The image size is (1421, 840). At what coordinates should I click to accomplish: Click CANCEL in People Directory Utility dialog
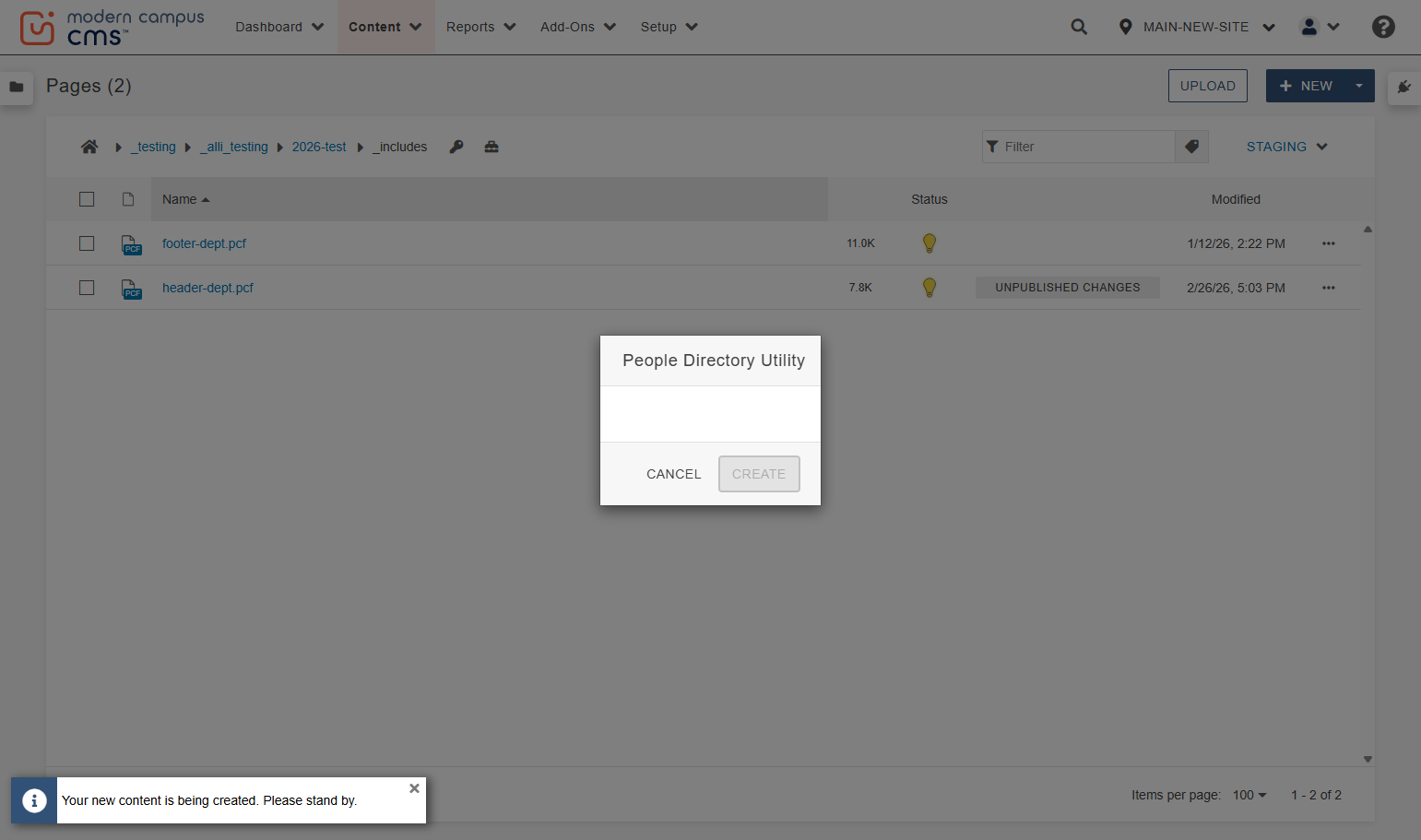[x=674, y=474]
